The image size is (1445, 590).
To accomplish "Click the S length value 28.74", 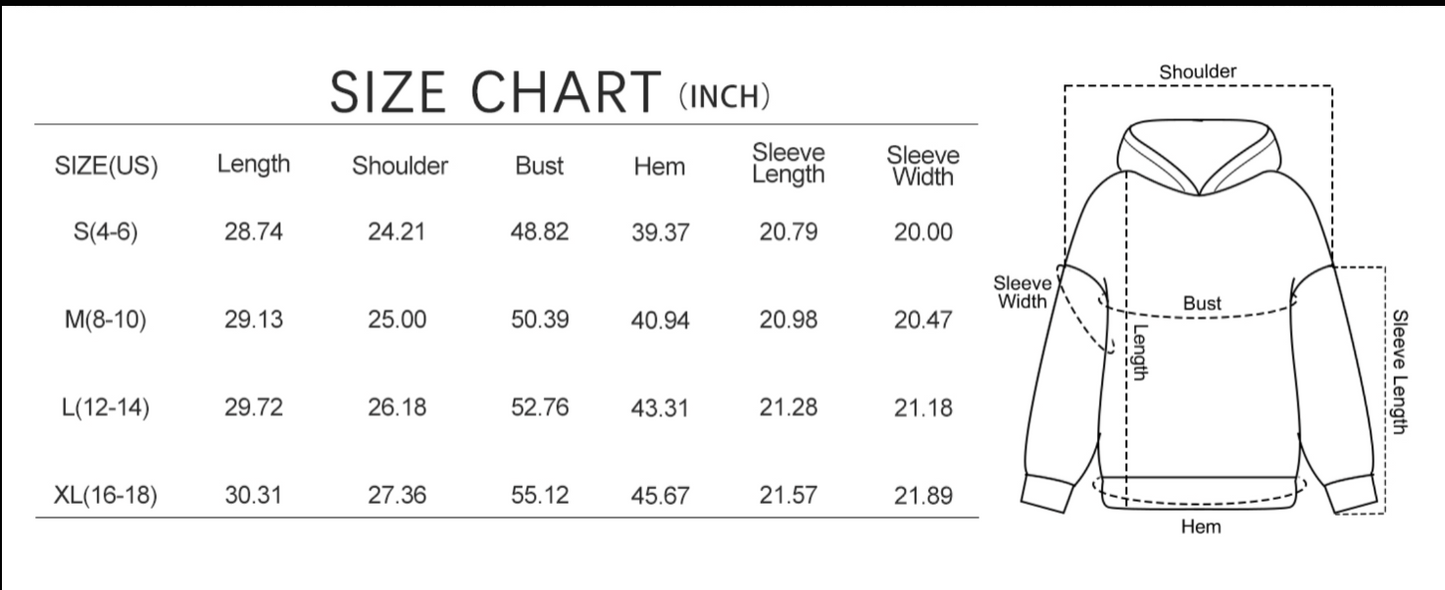I will coord(254,233).
